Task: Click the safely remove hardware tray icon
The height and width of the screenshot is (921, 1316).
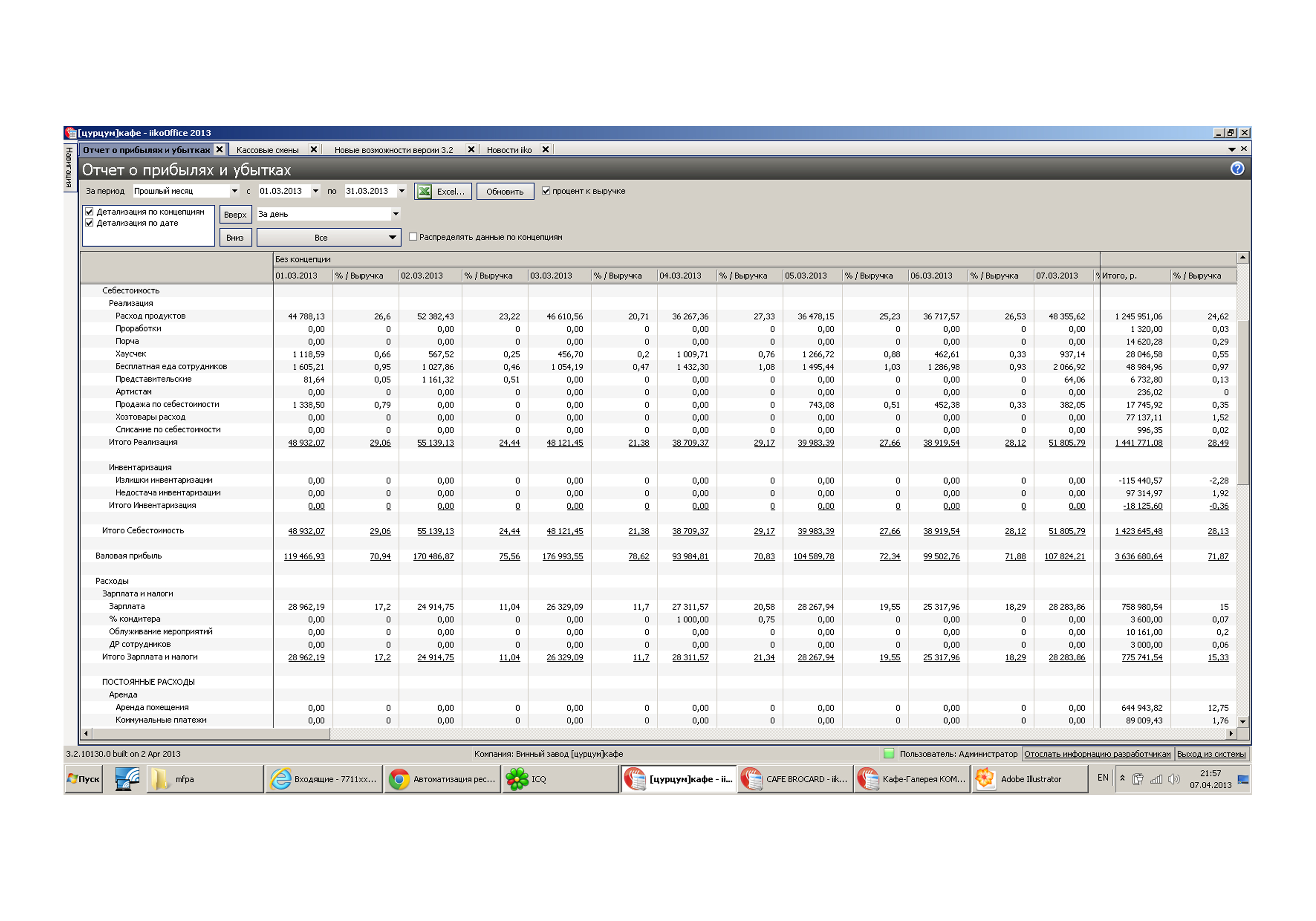Action: [1138, 779]
